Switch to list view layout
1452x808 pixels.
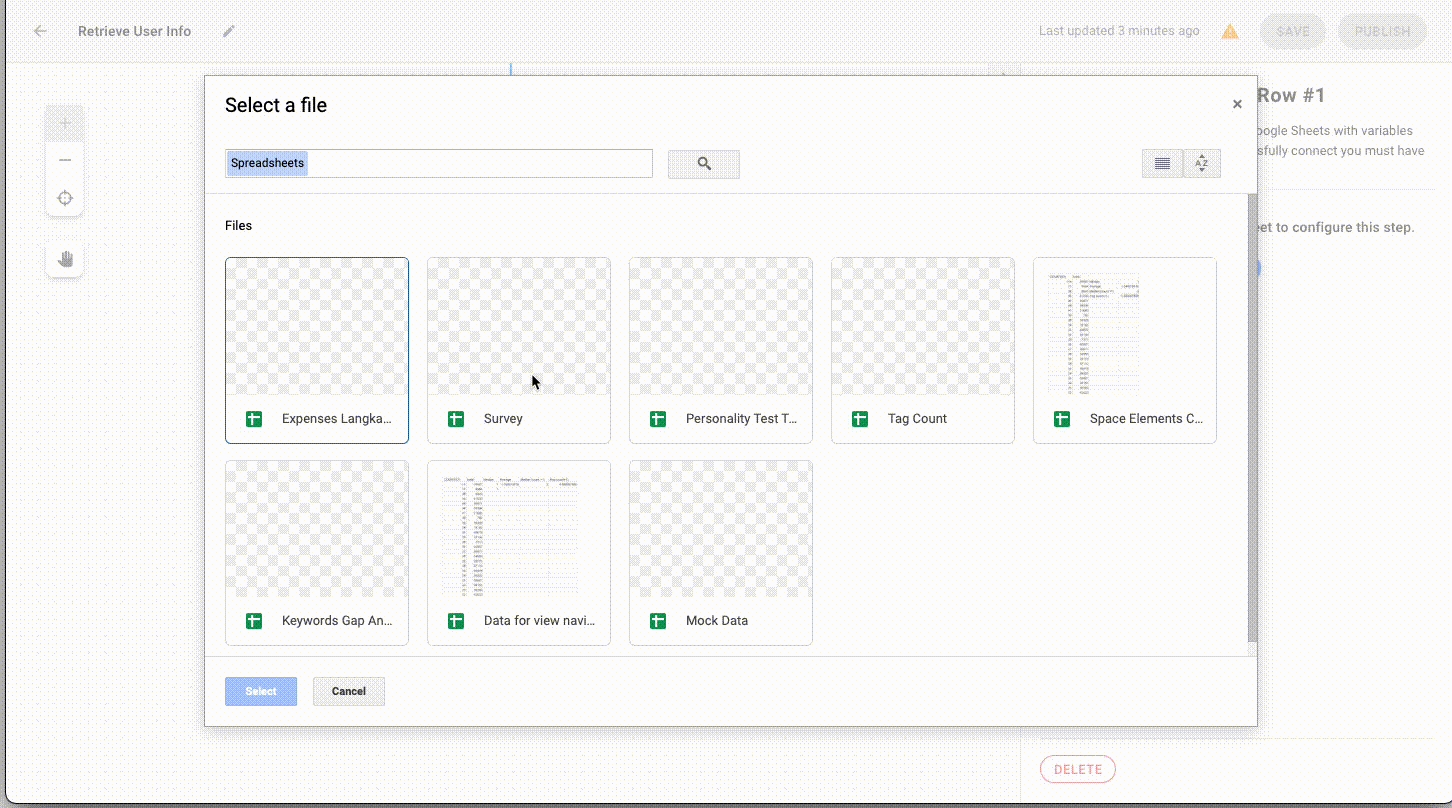1162,164
